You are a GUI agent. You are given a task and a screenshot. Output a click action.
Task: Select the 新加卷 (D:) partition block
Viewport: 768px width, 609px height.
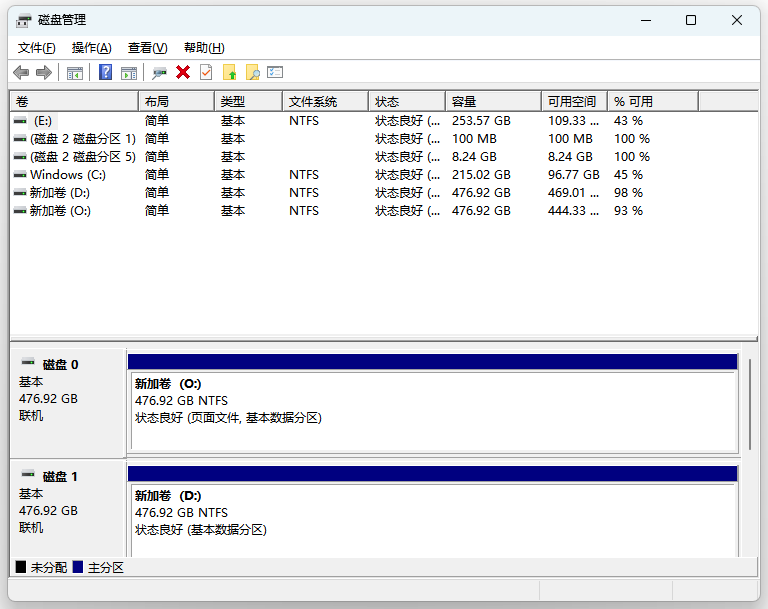pos(433,520)
